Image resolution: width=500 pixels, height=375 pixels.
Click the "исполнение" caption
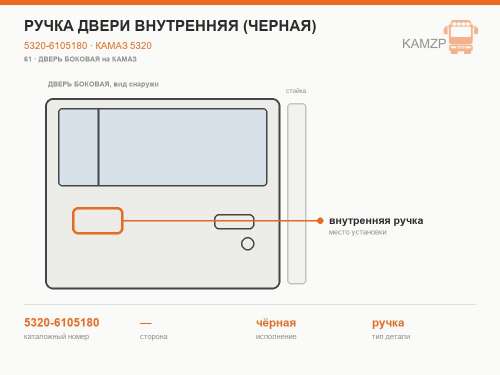point(276,337)
